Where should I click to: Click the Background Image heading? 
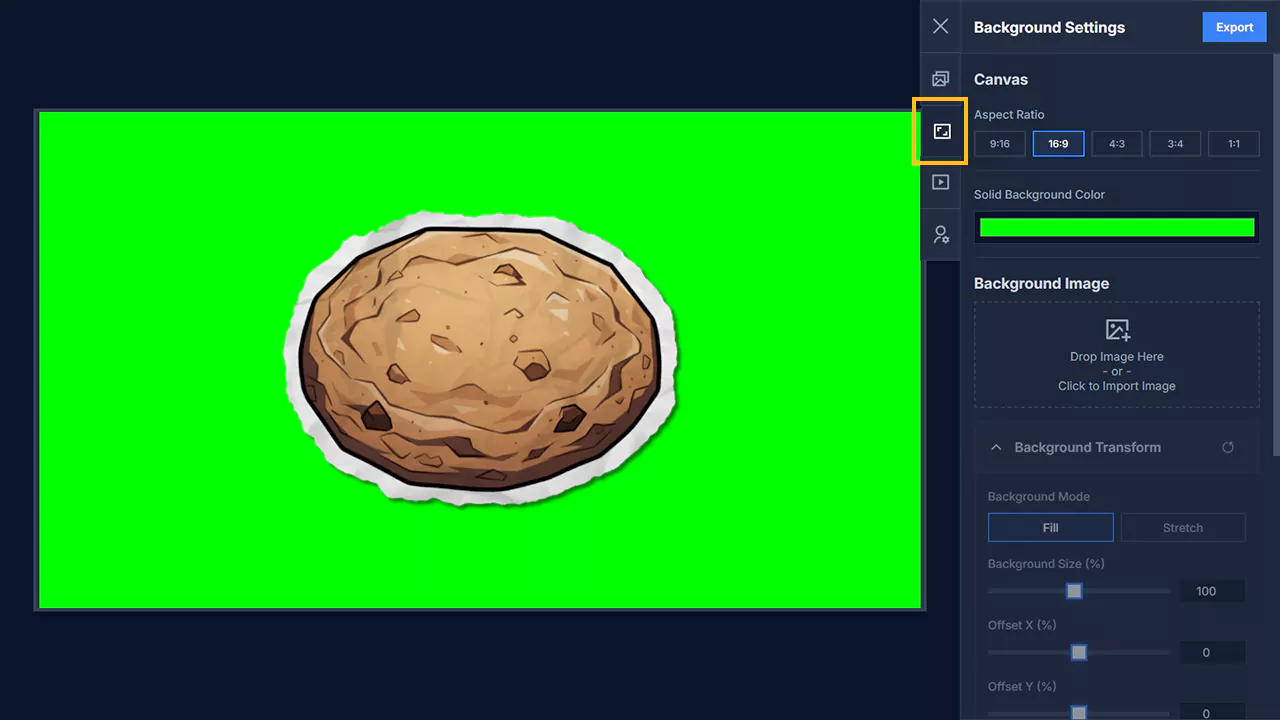1041,283
